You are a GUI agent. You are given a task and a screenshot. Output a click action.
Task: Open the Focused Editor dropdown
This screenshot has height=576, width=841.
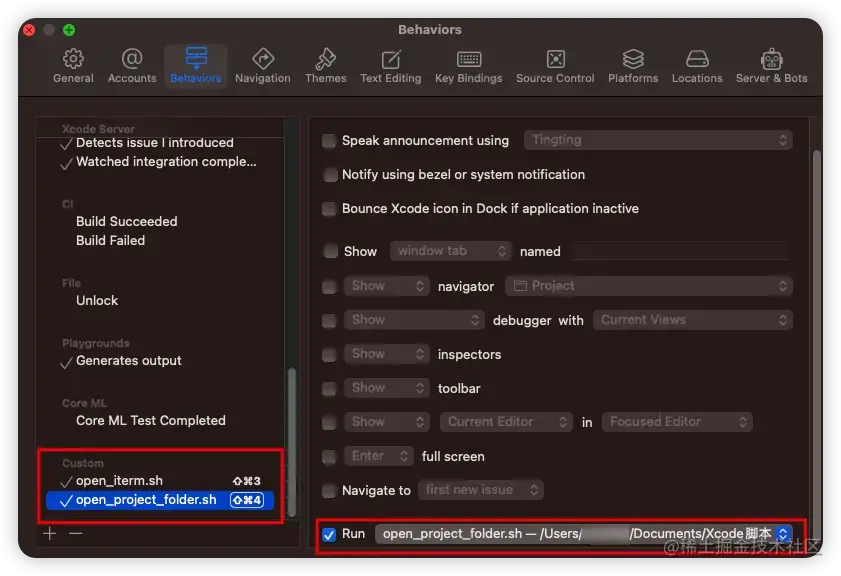[677, 422]
